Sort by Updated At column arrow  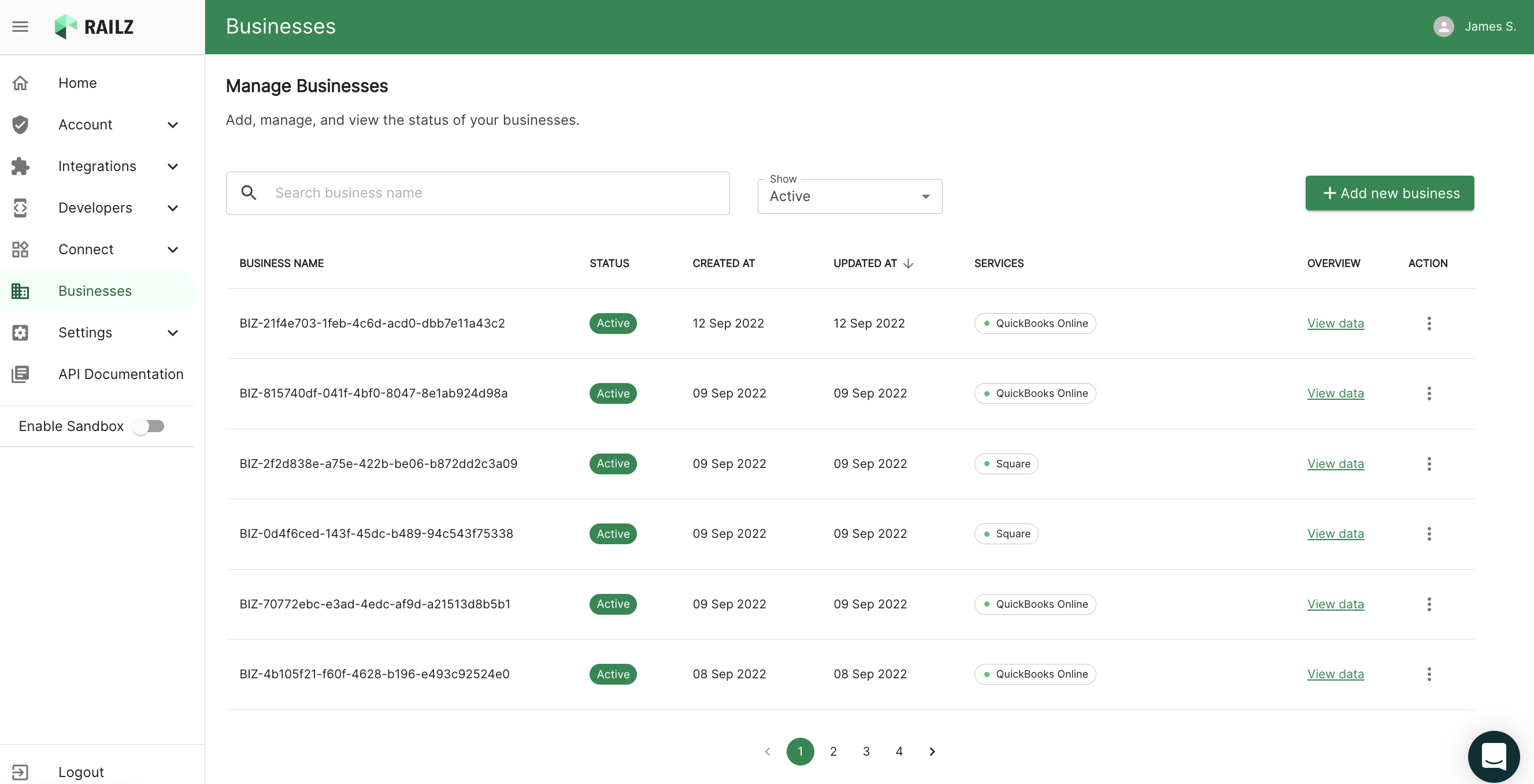tap(908, 263)
